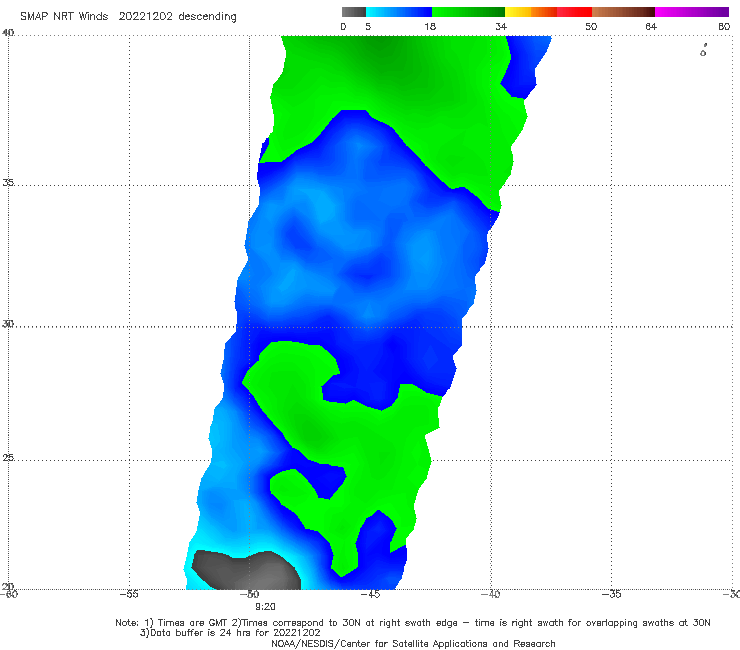
Task: Click the longitude label '-55'
Action: (129, 594)
